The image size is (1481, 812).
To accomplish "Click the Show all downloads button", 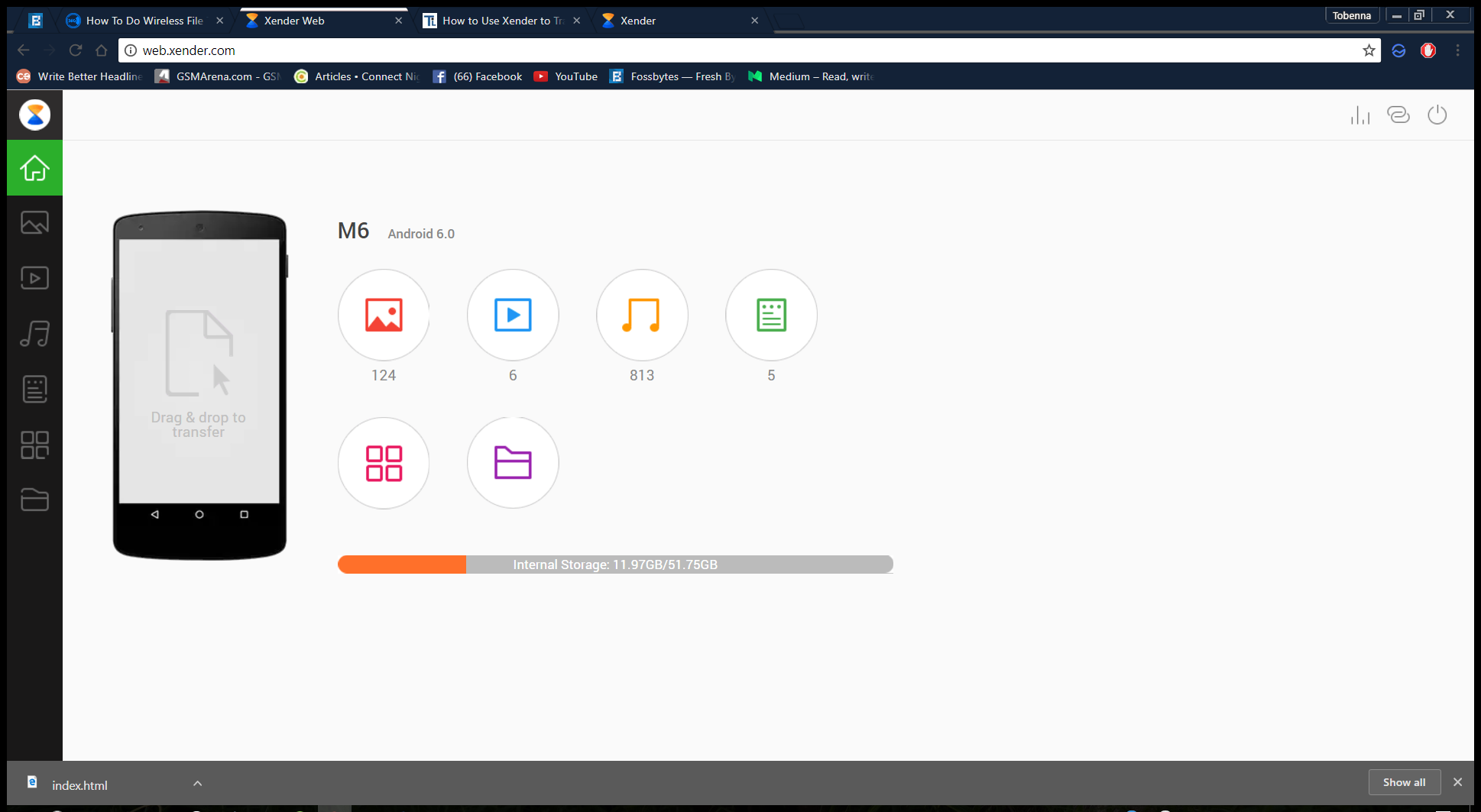I will pyautogui.click(x=1404, y=781).
